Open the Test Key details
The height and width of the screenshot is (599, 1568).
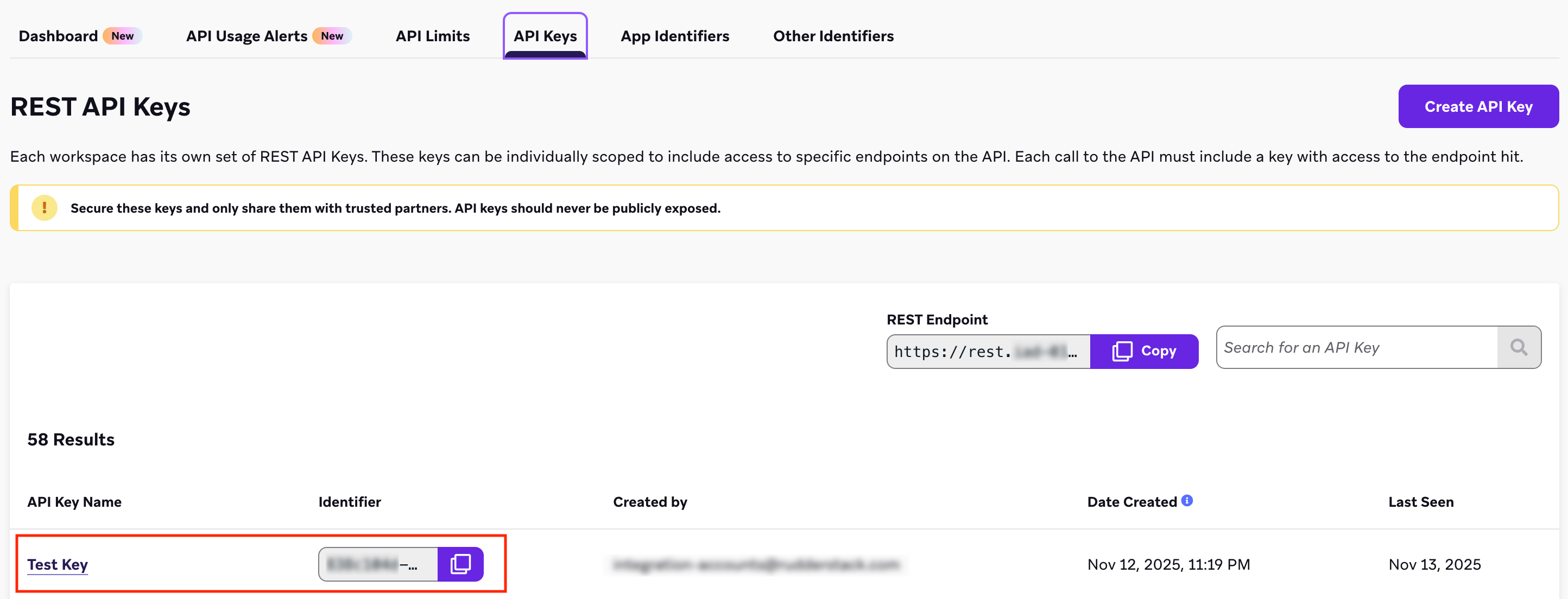click(57, 564)
